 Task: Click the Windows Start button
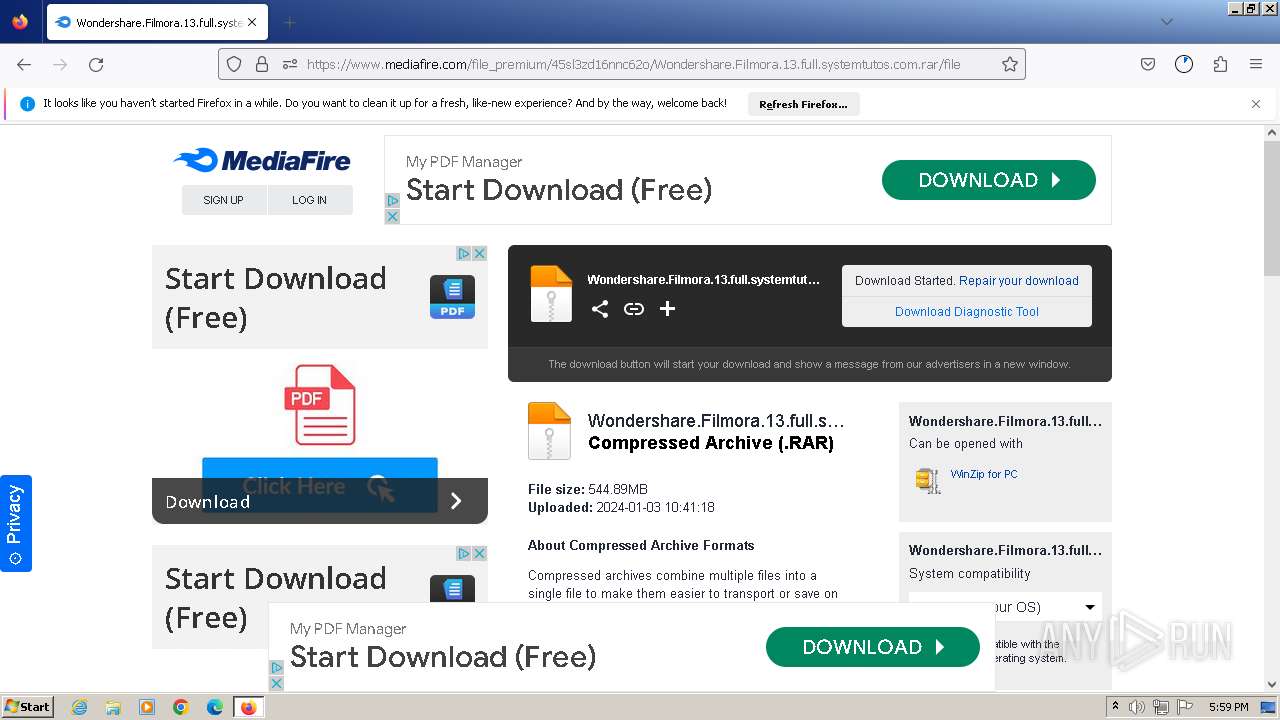coord(28,706)
